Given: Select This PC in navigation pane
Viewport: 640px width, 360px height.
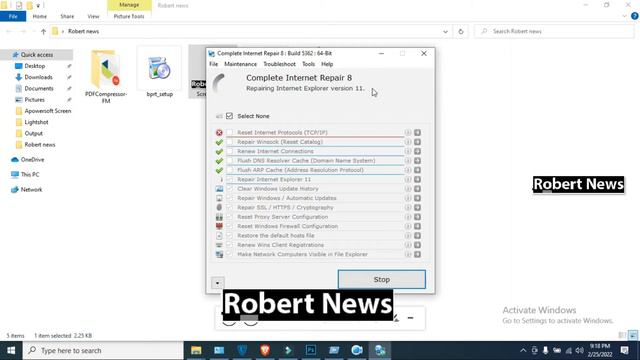Looking at the screenshot, I should [30, 174].
